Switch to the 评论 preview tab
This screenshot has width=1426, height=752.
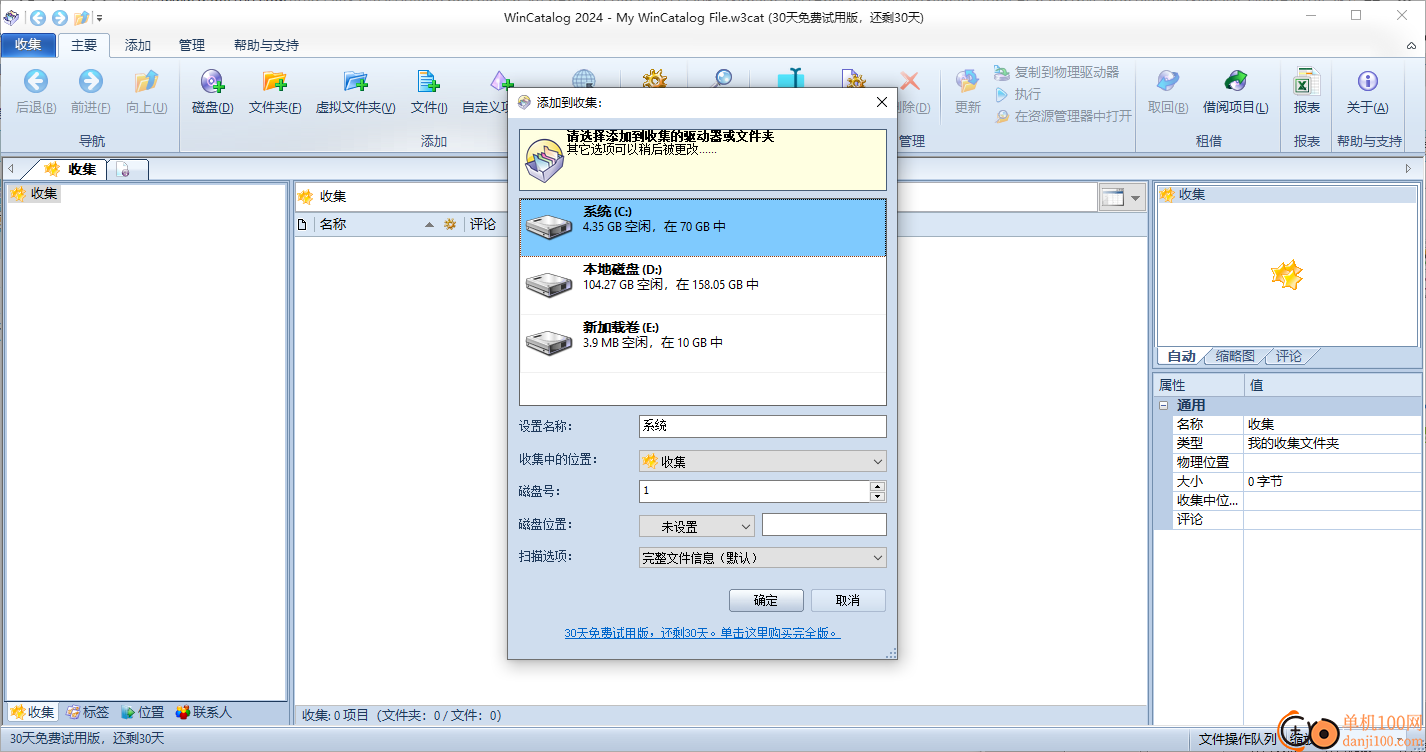(x=1289, y=356)
